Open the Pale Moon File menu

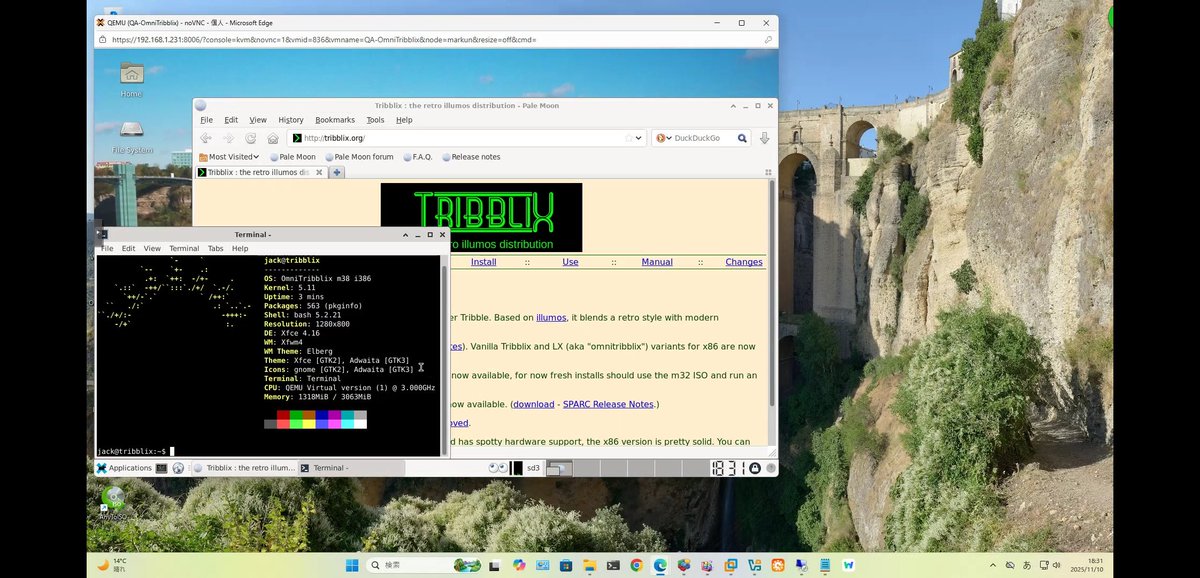(x=207, y=120)
